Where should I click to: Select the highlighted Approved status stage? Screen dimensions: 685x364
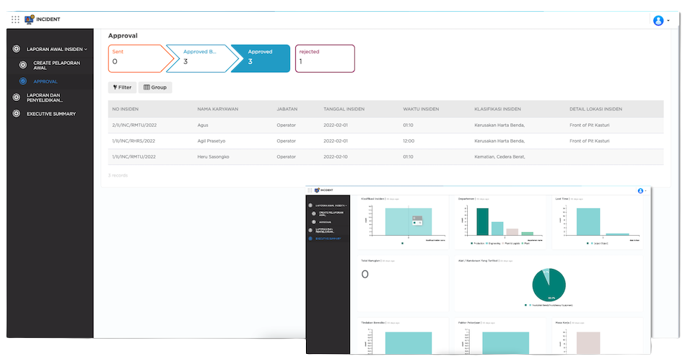(261, 58)
